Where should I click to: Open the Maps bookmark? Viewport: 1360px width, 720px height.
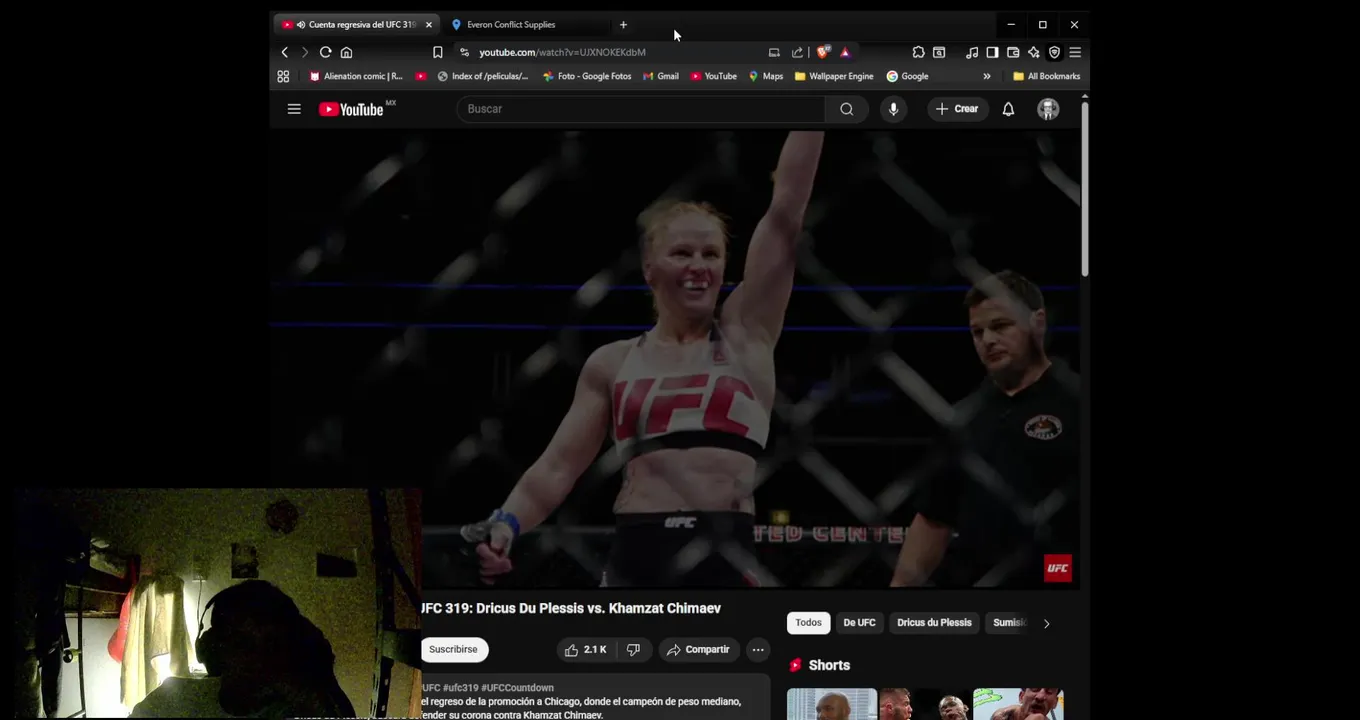tap(766, 76)
